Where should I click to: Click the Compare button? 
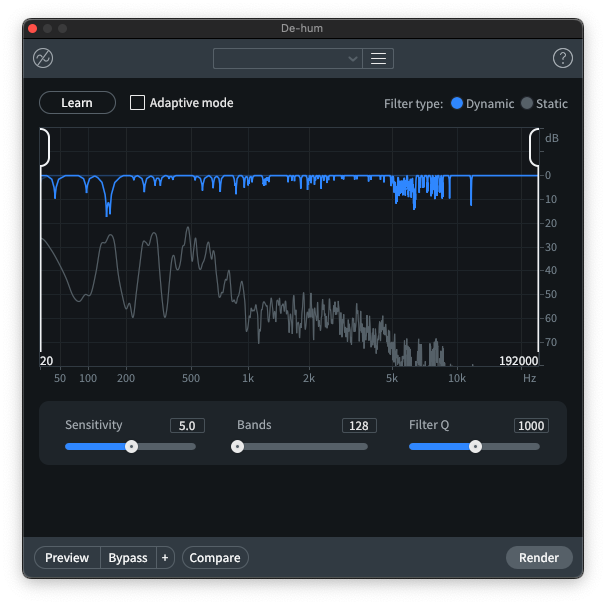[x=215, y=557]
